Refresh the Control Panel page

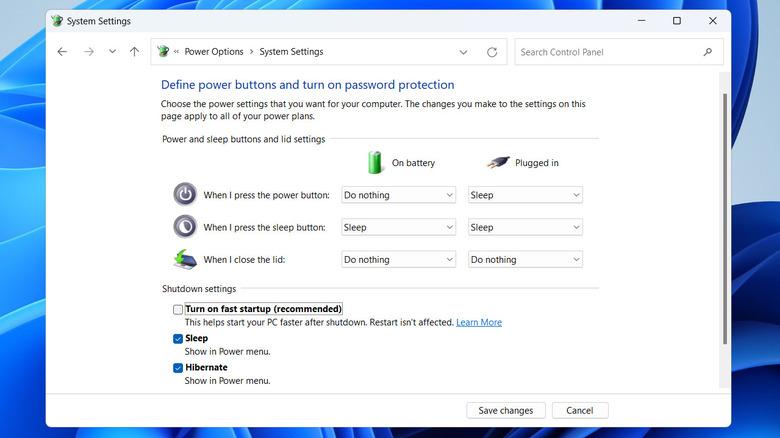coord(492,52)
